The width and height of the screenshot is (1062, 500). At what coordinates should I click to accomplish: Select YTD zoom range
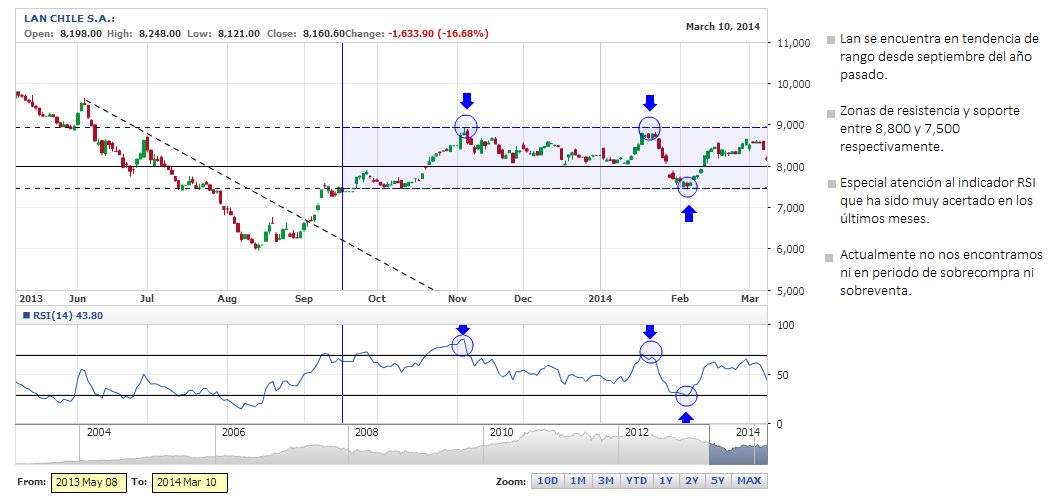tap(635, 481)
